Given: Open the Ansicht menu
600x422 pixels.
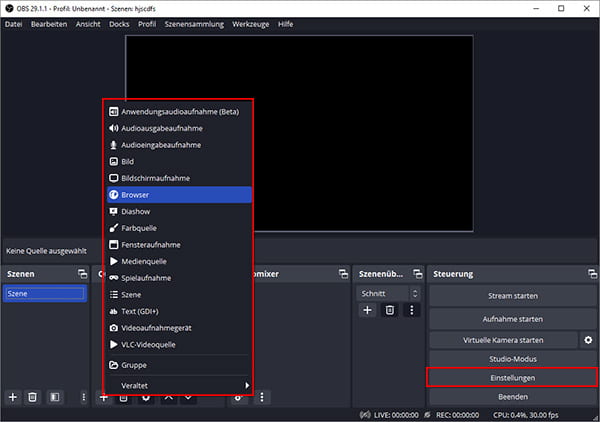Looking at the screenshot, I should 88,24.
